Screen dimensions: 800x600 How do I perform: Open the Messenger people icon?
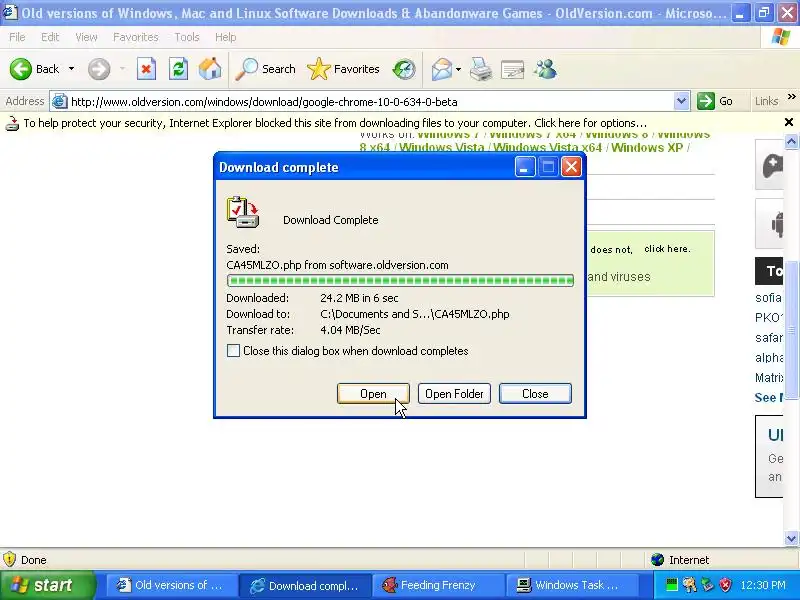[545, 69]
